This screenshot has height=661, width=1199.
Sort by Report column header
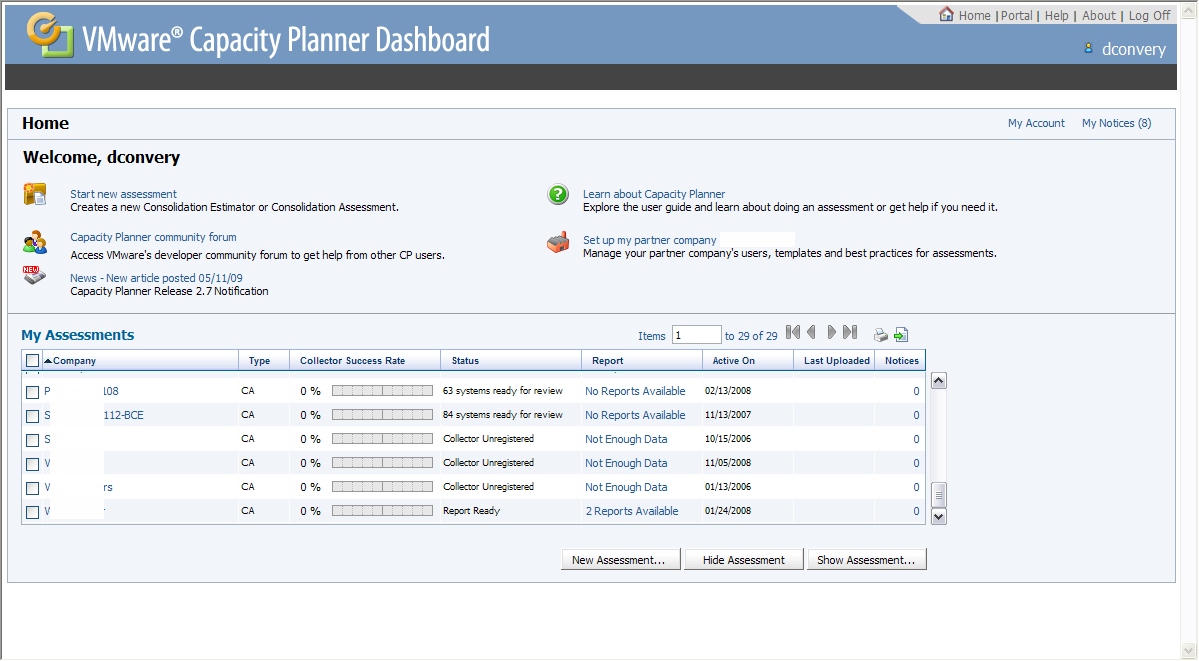tap(607, 360)
